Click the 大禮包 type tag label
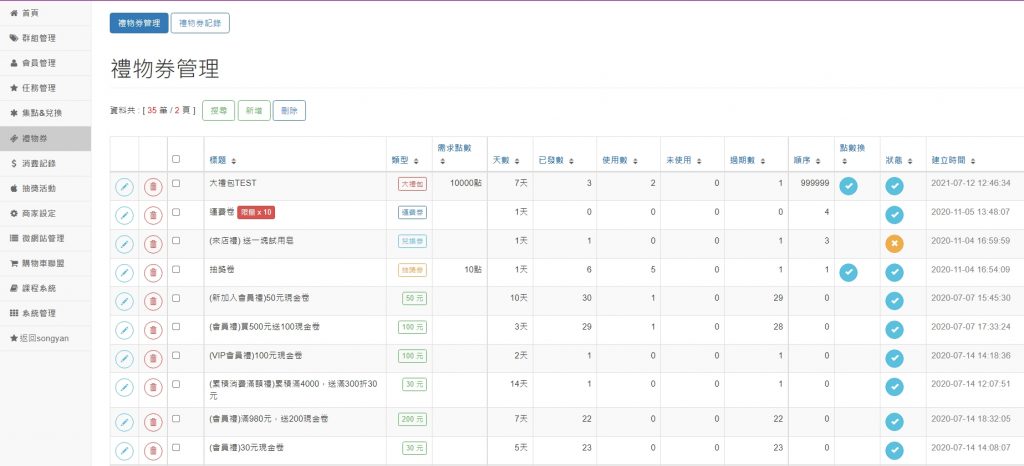Image resolution: width=1024 pixels, height=466 pixels. [x=412, y=185]
